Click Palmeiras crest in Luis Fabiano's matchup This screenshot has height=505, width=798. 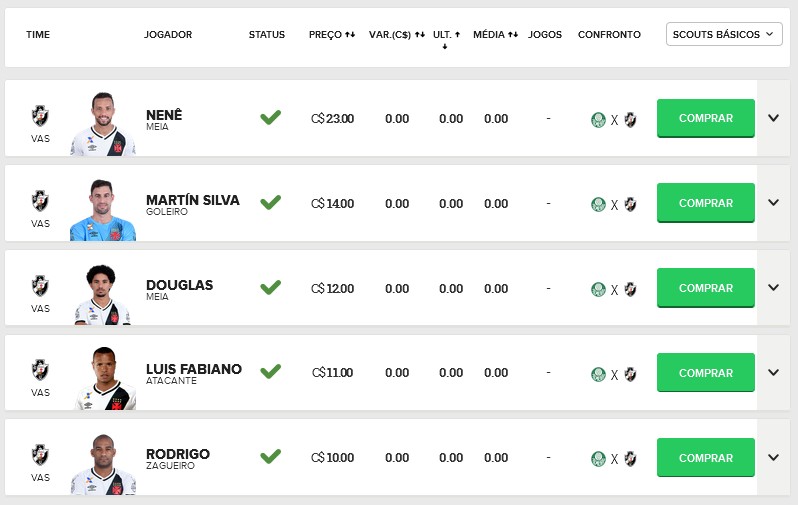[x=598, y=374]
